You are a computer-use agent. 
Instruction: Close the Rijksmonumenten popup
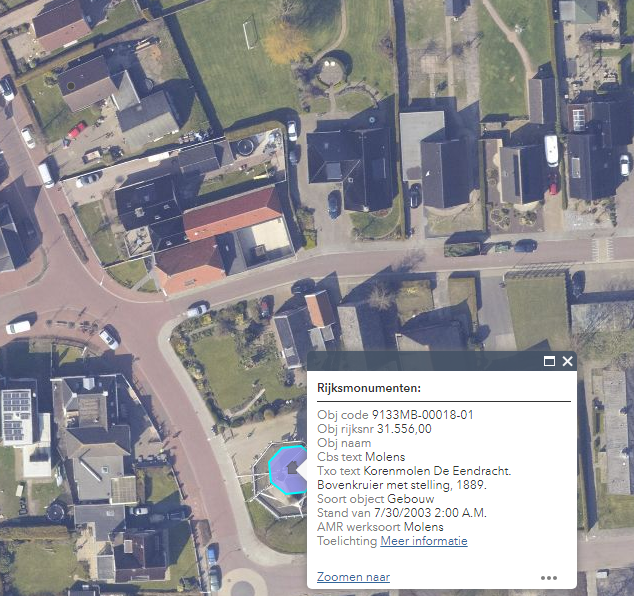(x=567, y=361)
